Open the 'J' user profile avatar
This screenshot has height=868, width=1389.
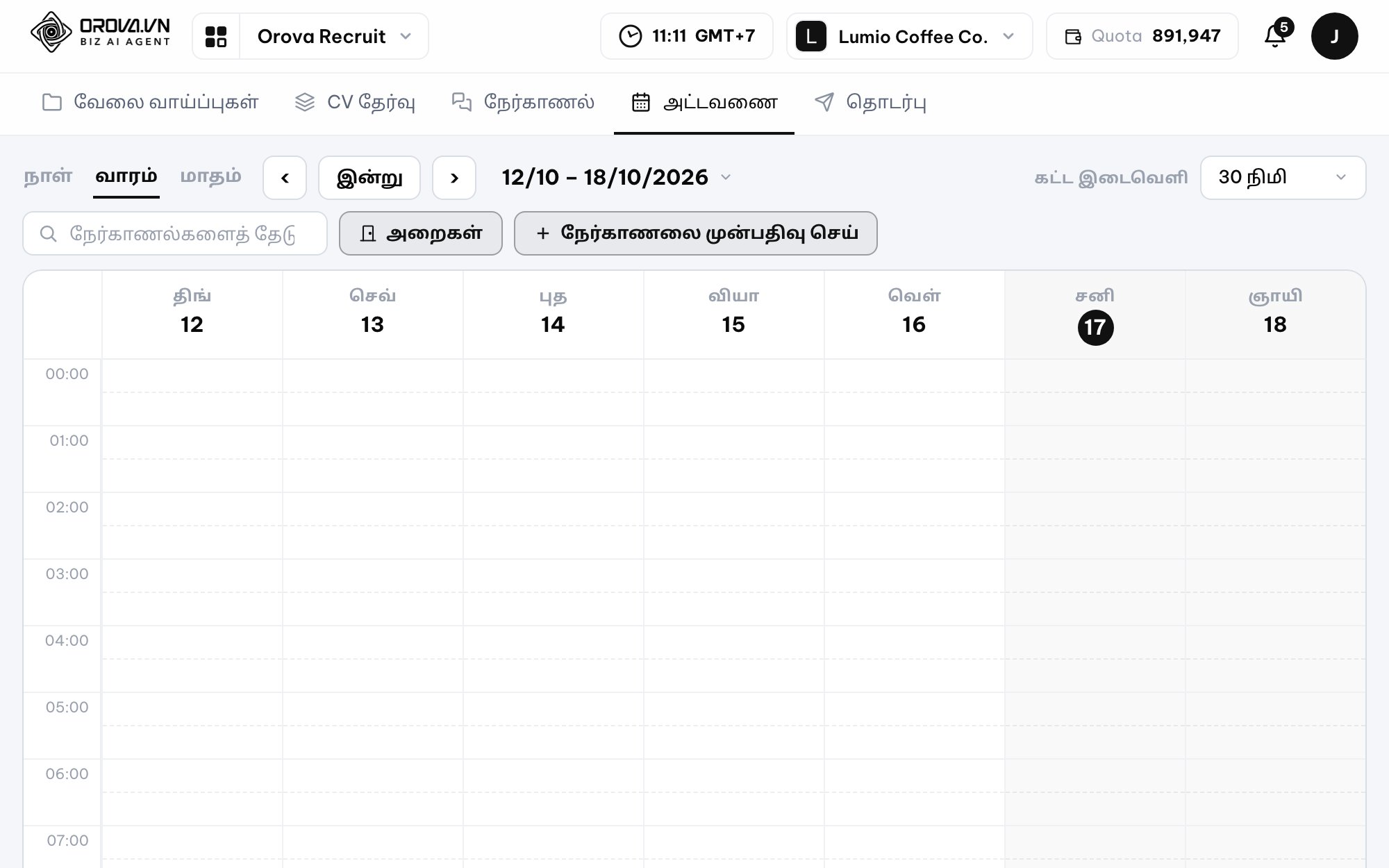point(1334,36)
